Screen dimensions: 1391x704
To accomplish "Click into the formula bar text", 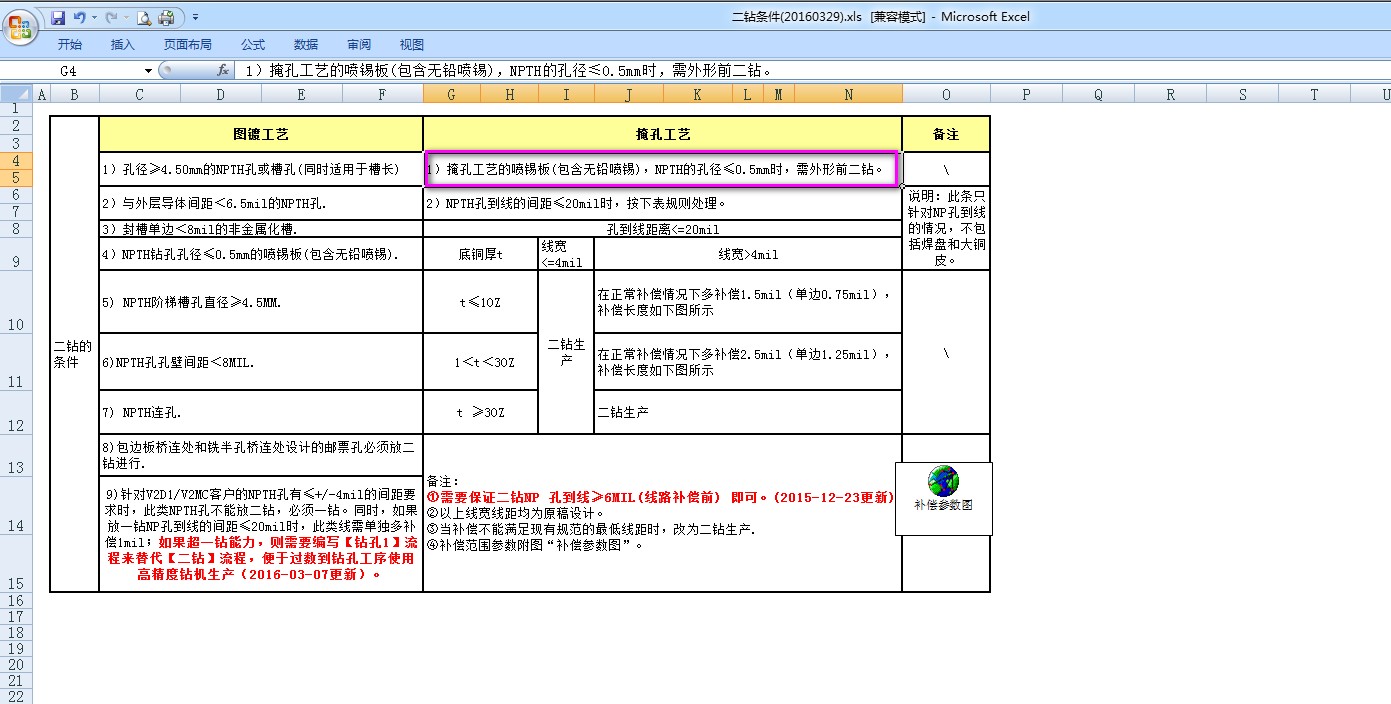I will (x=810, y=71).
